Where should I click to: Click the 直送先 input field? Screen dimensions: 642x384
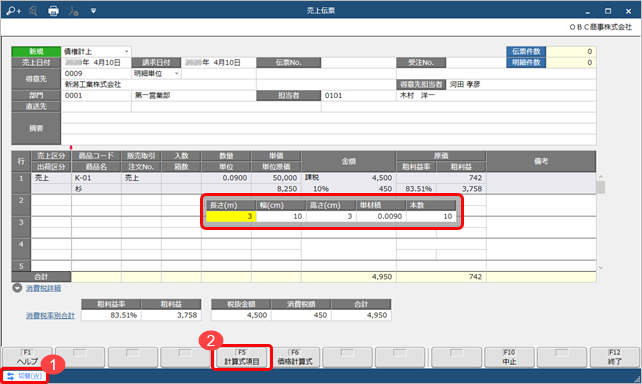coord(96,106)
